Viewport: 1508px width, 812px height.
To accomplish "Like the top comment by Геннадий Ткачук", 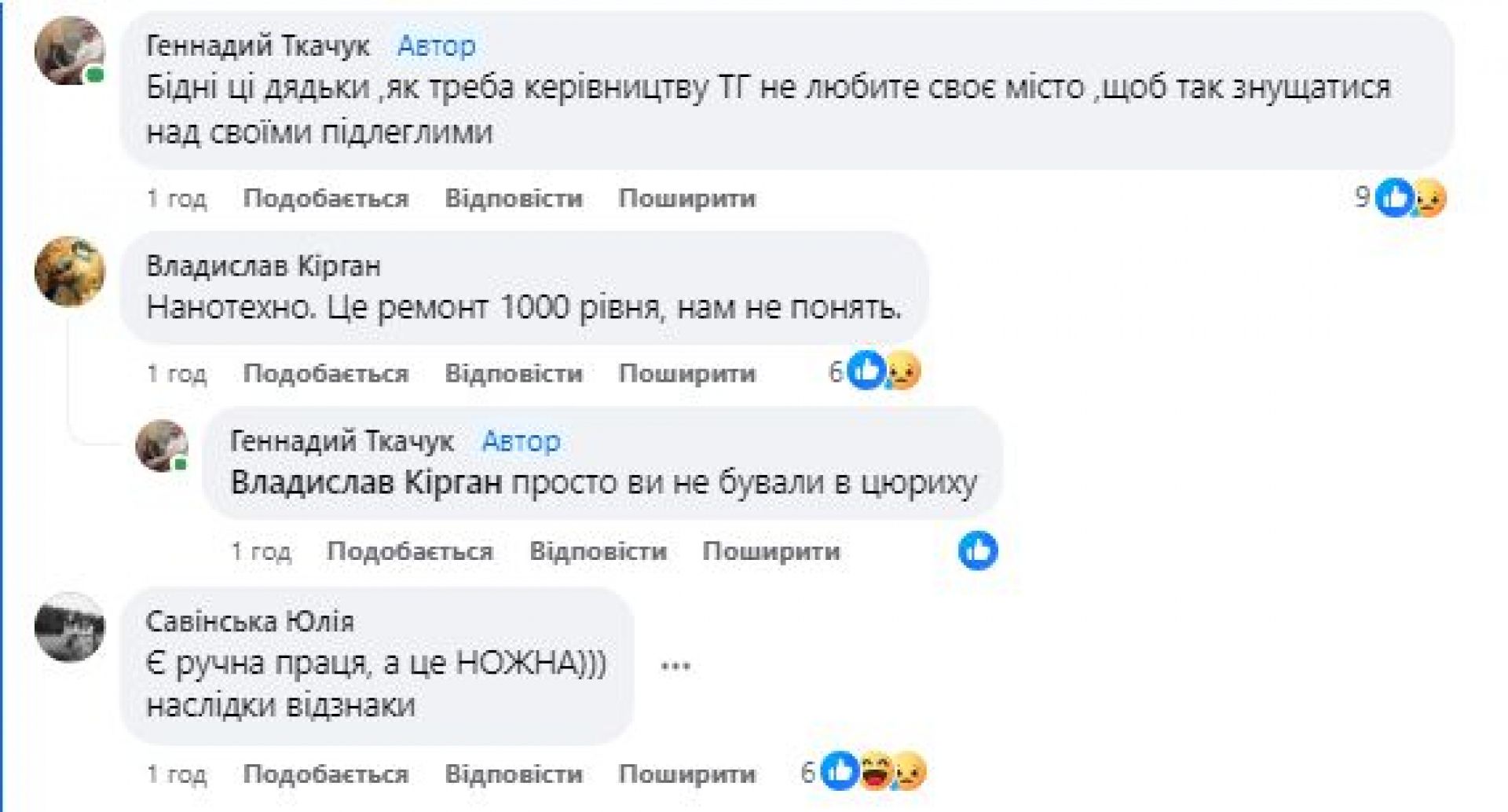I will pyautogui.click(x=325, y=199).
